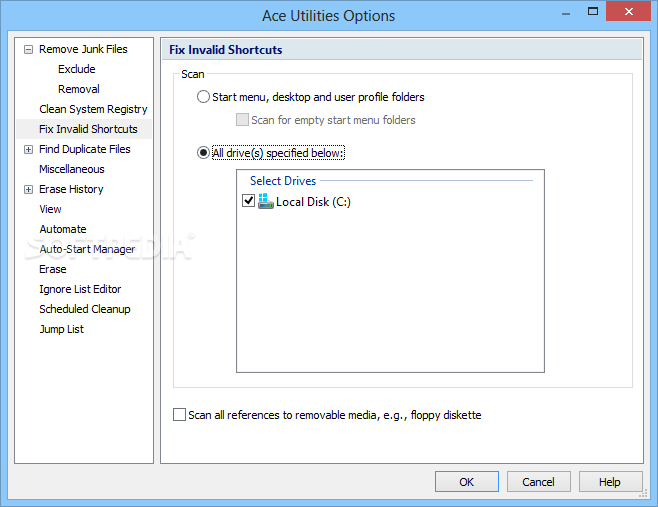Minimize the Ace Utilities Options window

pos(566,13)
